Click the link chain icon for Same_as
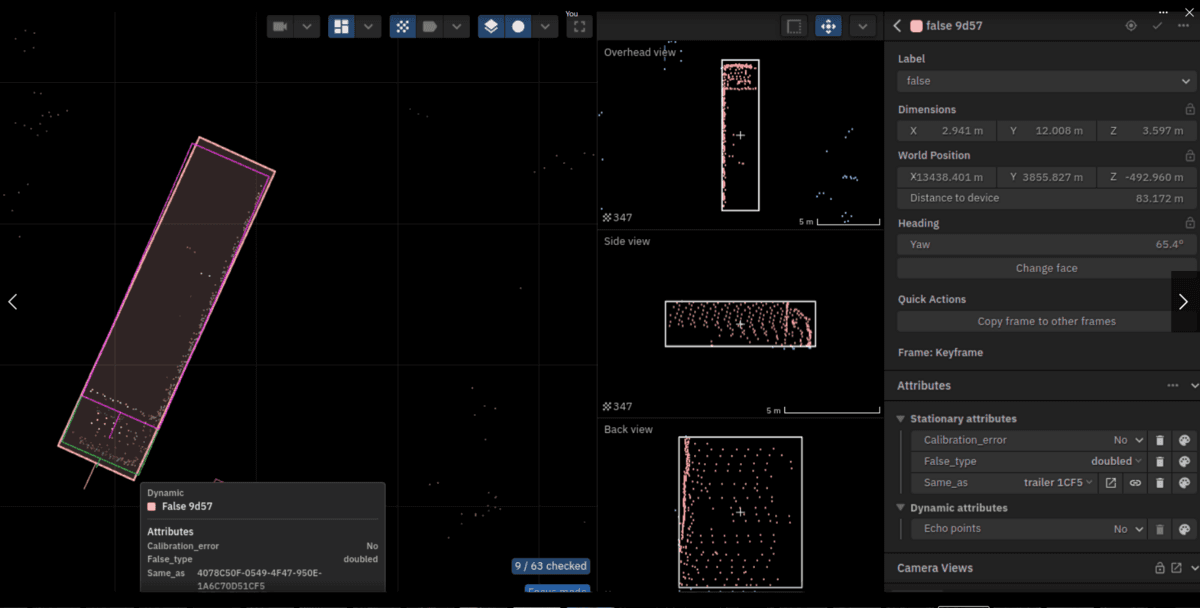1200x608 pixels. click(1135, 483)
